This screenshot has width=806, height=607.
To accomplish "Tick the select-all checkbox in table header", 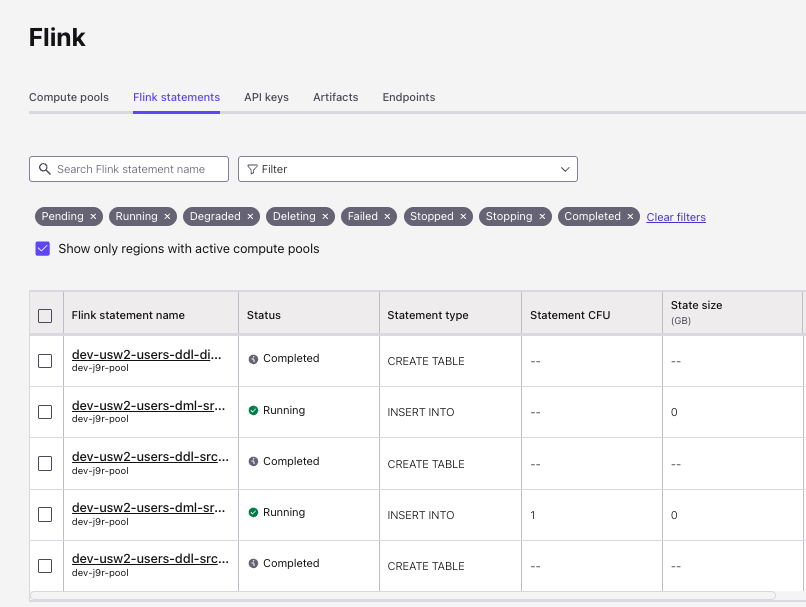I will pos(45,316).
